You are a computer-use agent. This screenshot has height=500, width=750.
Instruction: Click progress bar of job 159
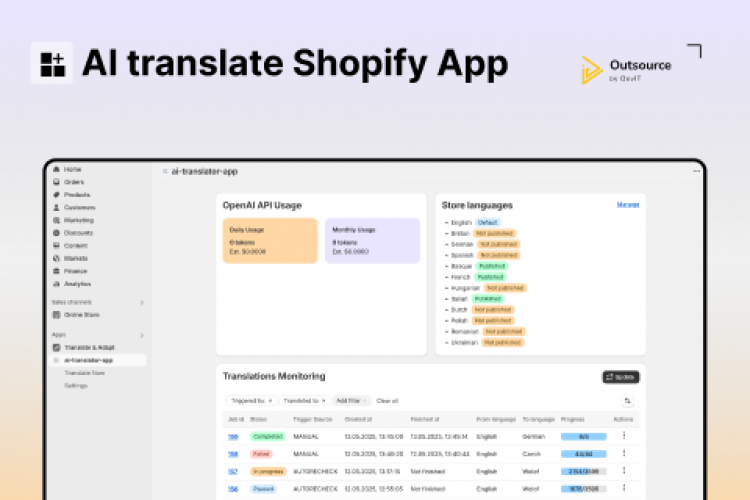pos(584,436)
